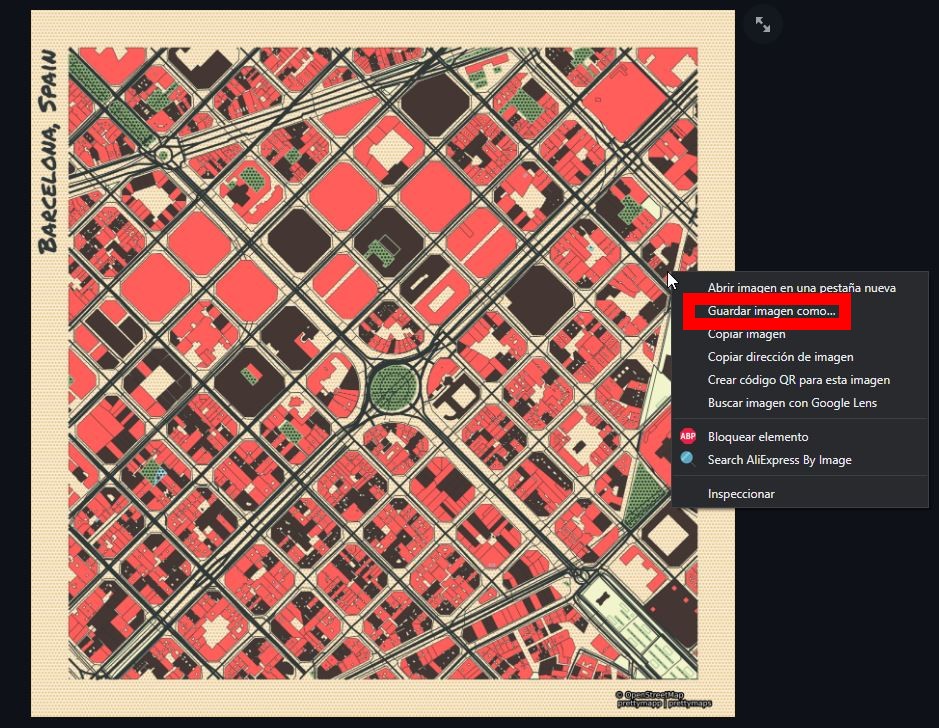Click the 'prettymapp' attribution text

coord(639,703)
